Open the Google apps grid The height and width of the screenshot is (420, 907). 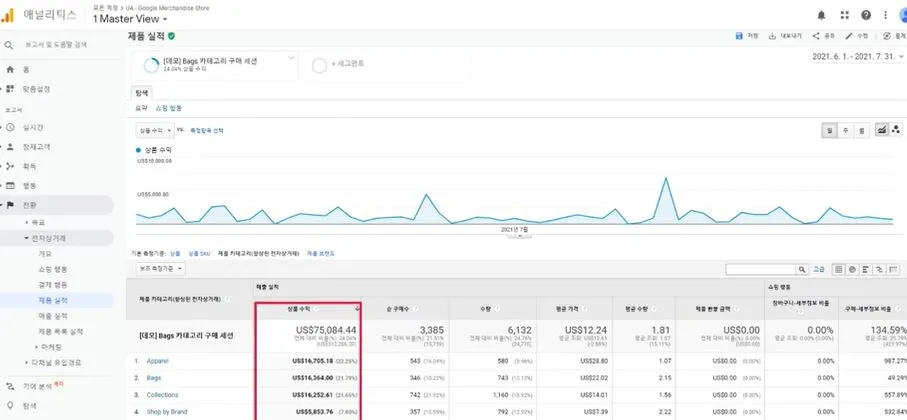pyautogui.click(x=845, y=15)
